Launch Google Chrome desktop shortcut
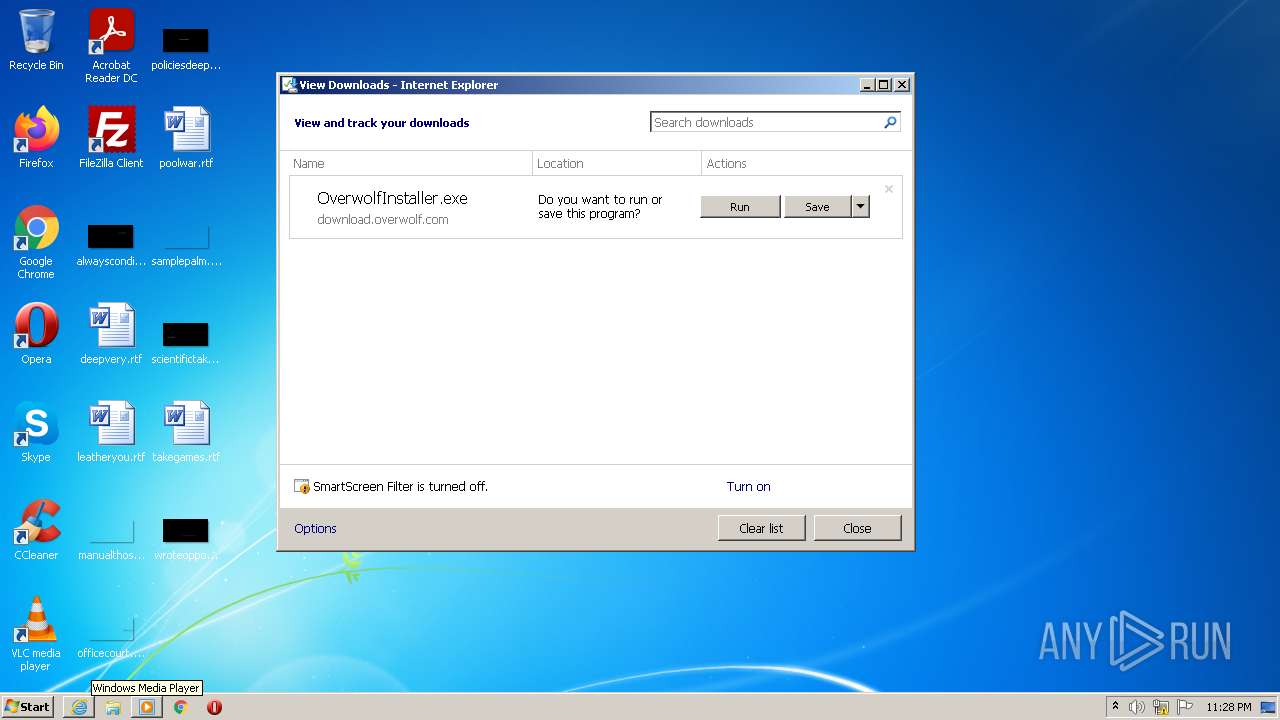The width and height of the screenshot is (1280, 720). click(36, 243)
